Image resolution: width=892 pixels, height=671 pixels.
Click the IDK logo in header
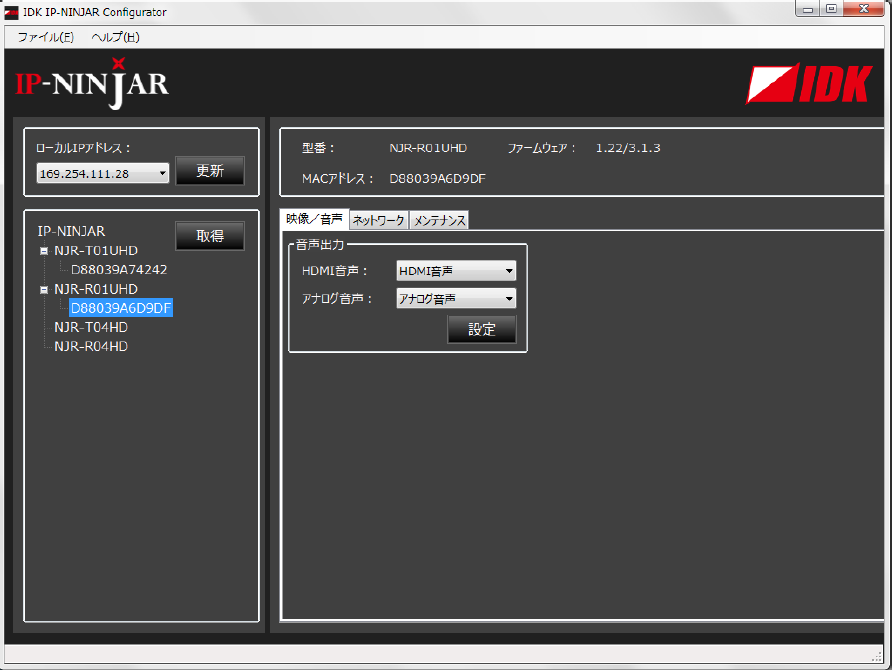[x=808, y=85]
